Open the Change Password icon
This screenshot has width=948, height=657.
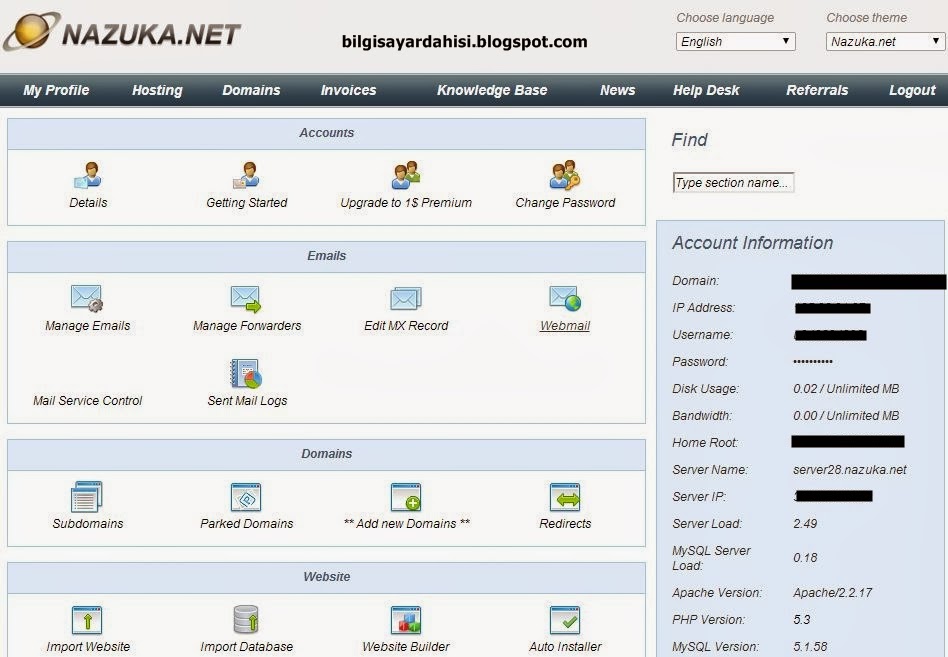tap(565, 175)
